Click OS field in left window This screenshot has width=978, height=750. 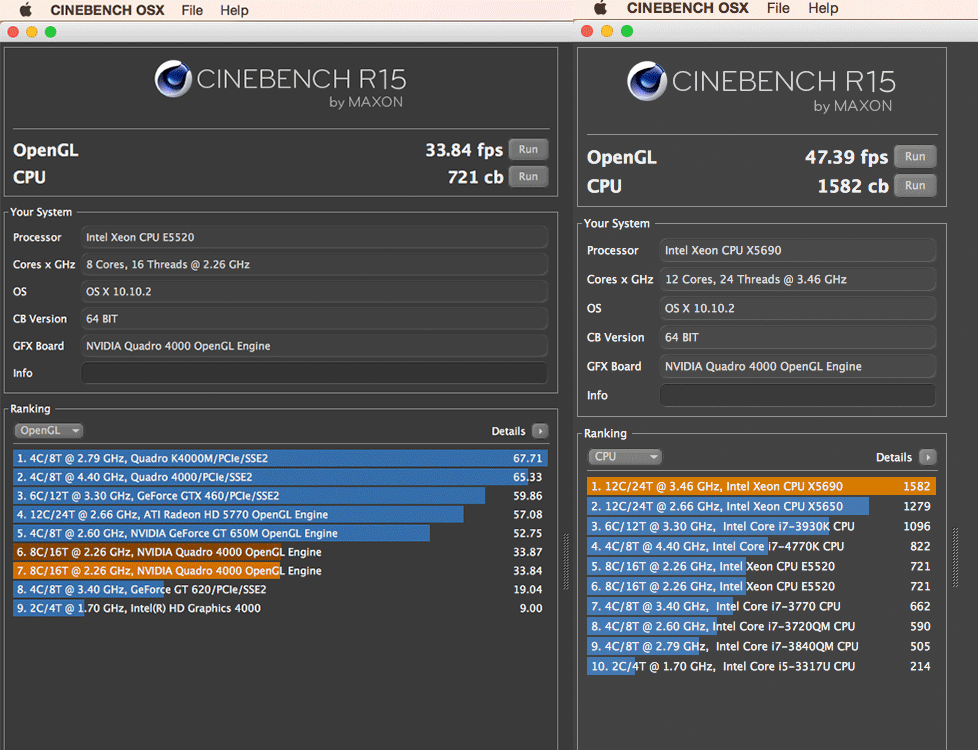[314, 291]
